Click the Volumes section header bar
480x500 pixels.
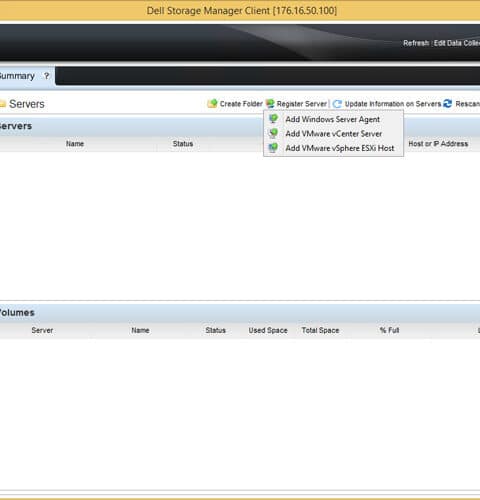pyautogui.click(x=240, y=313)
